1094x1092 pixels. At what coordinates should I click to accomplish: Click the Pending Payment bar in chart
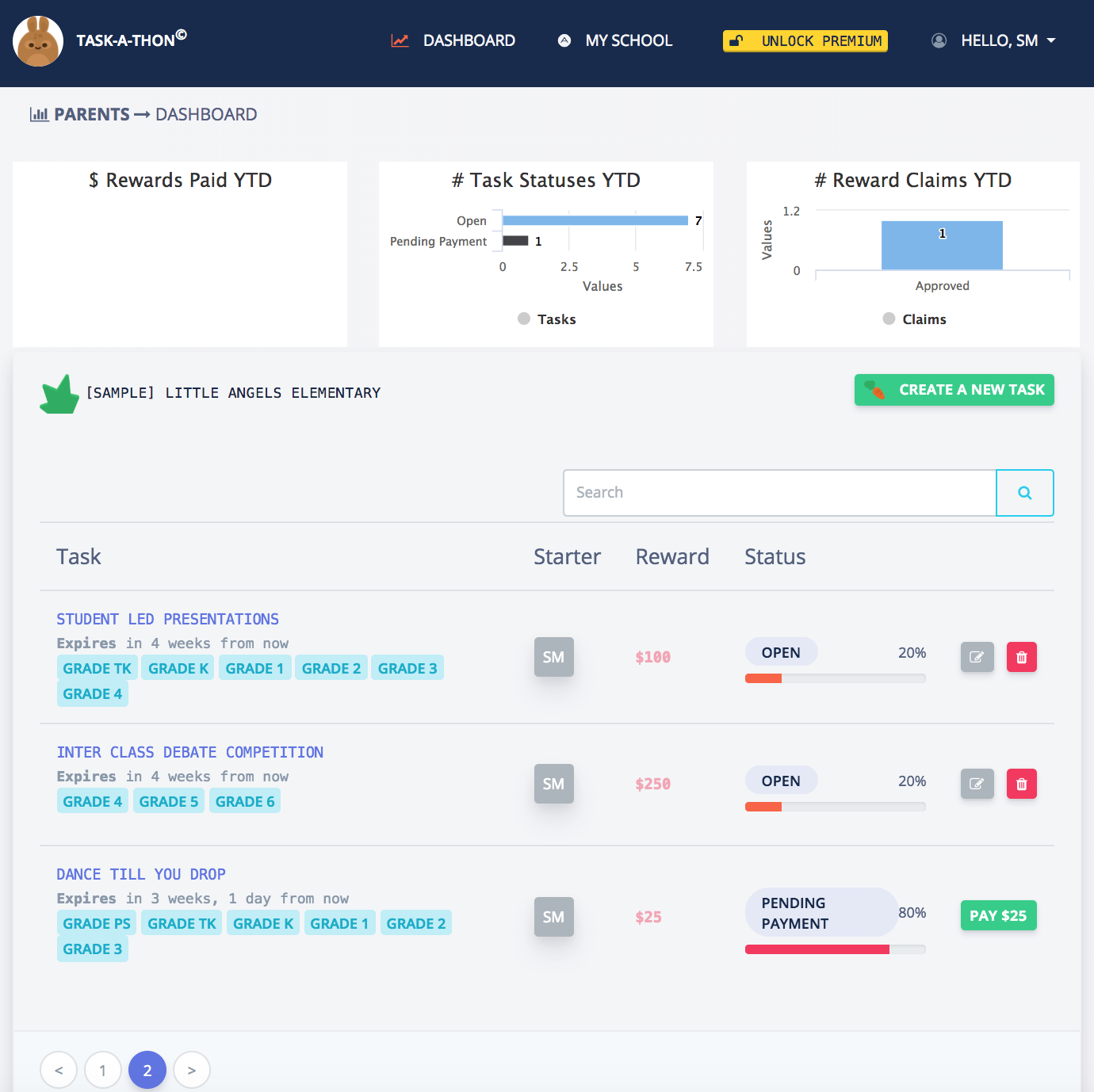515,241
